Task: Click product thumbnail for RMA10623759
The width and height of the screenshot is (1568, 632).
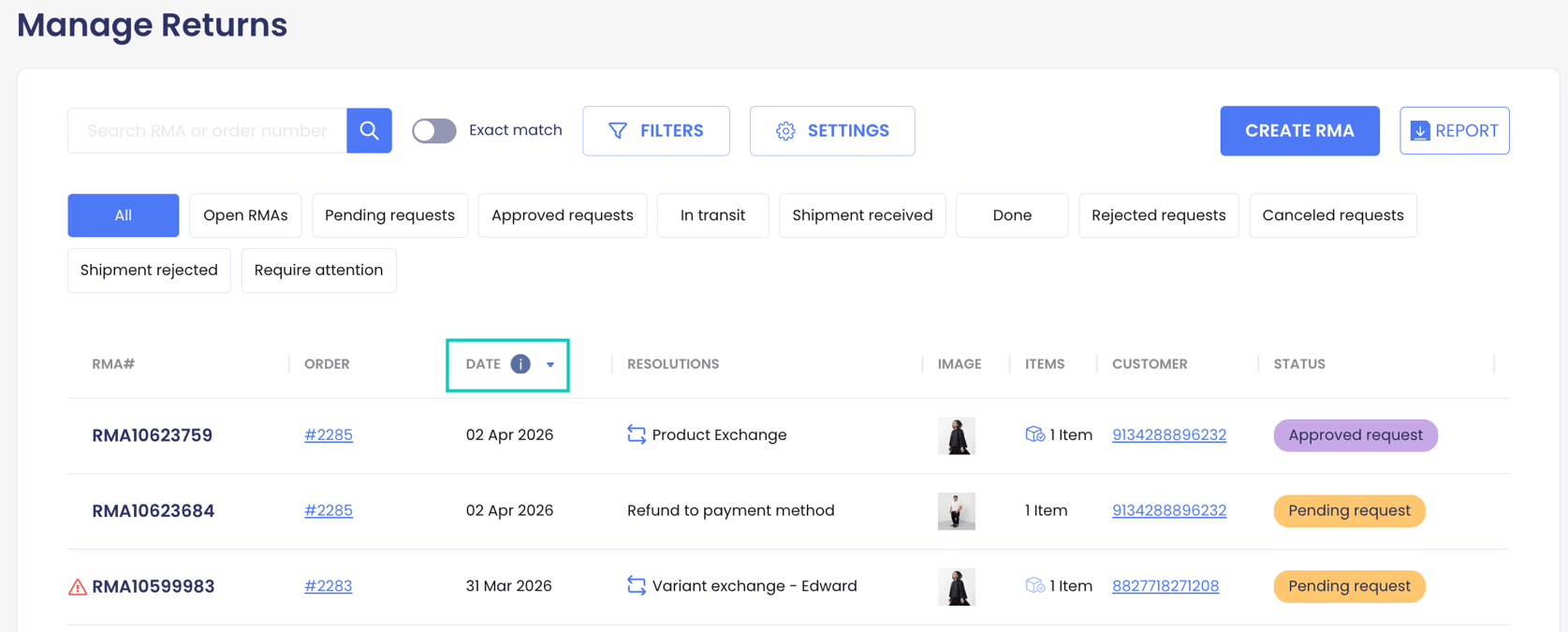Action: pyautogui.click(x=957, y=435)
